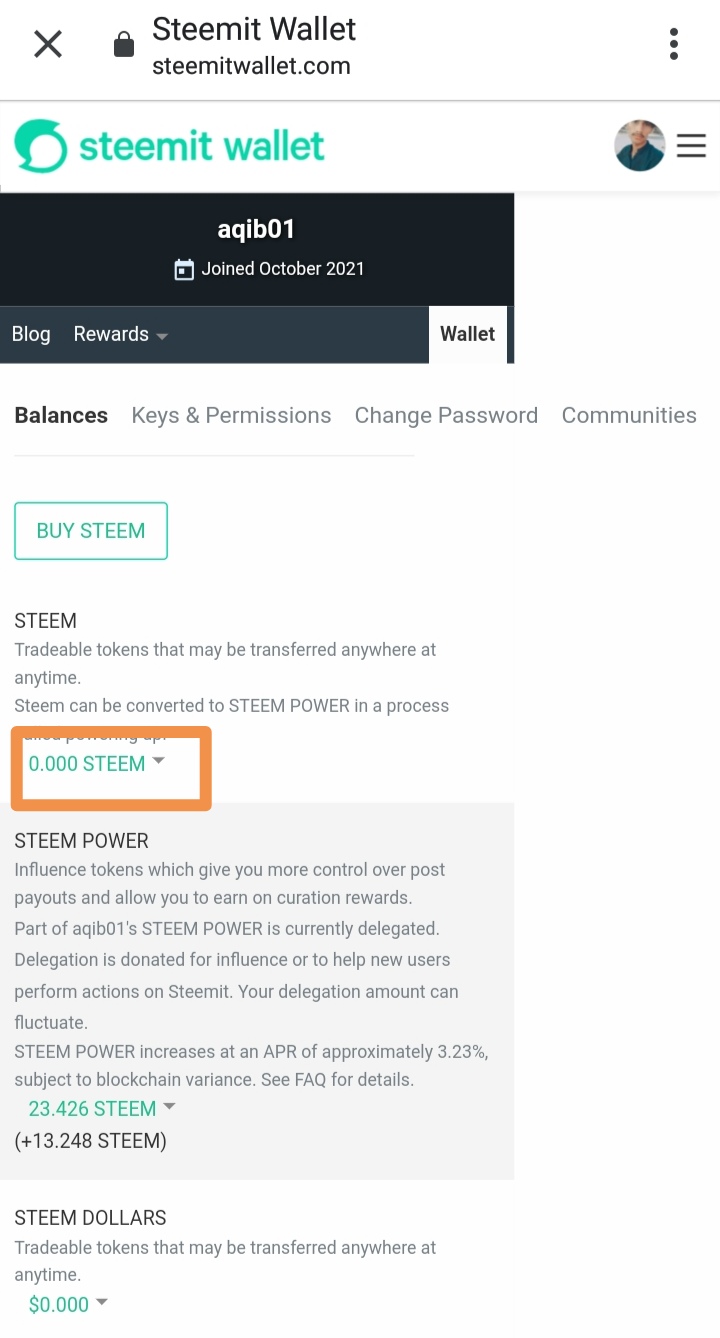Expand the 23.426 STEEM power dropdown
The width and height of the screenshot is (720, 1338).
[102, 1108]
